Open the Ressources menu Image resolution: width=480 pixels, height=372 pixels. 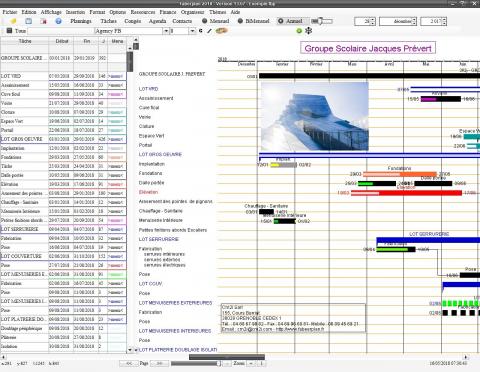(143, 12)
